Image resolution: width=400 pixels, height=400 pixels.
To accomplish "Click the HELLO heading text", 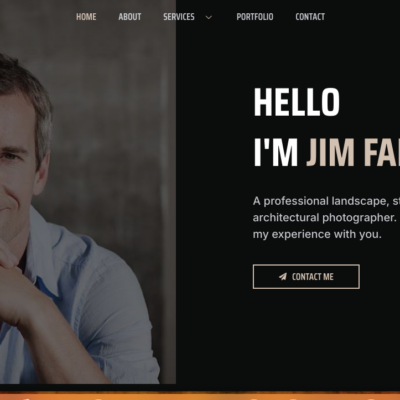I will tap(297, 102).
